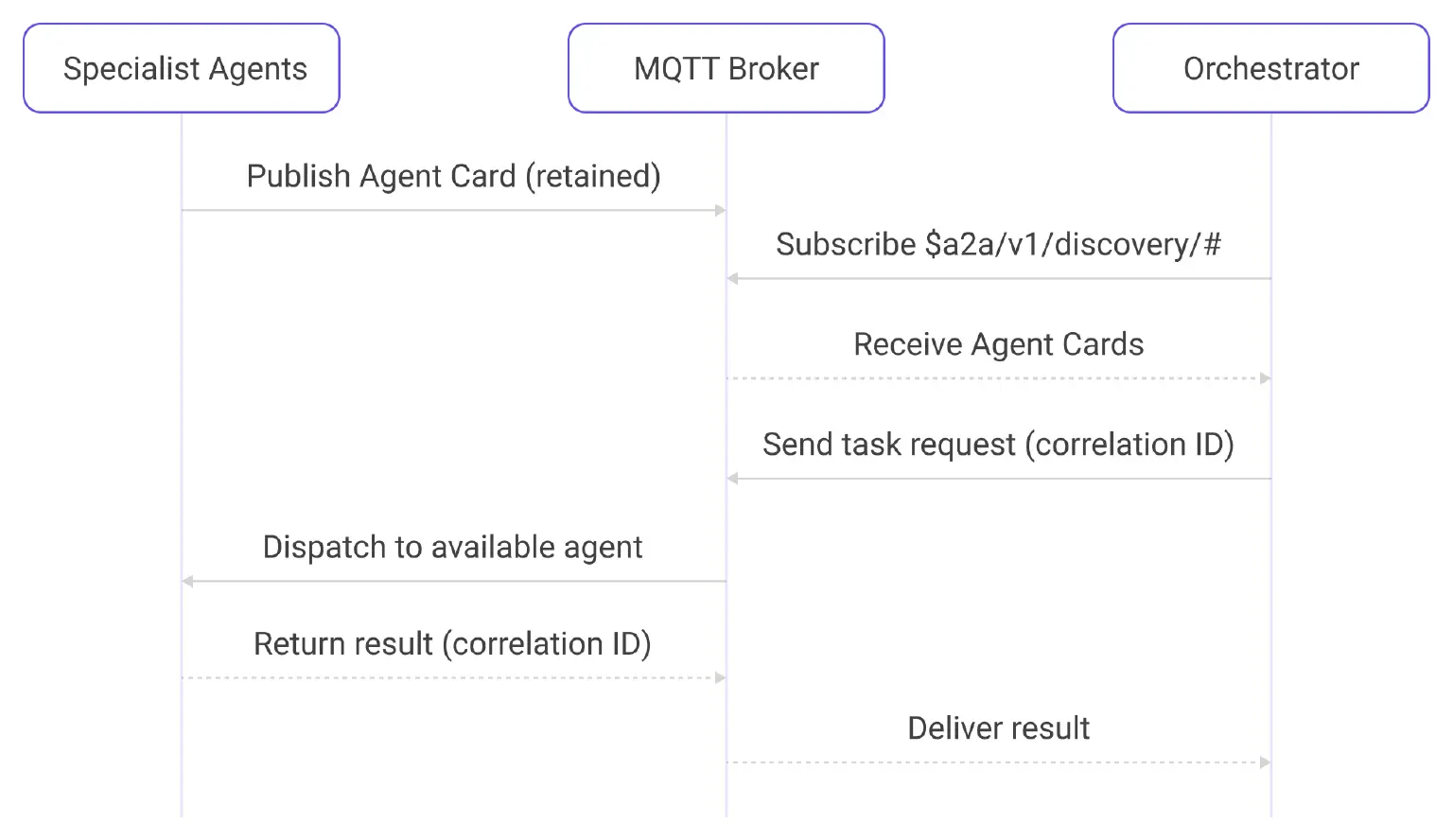Click the arrowhead of the Deliver result arrow
Viewport: 1453px width, 840px height.
[1265, 762]
